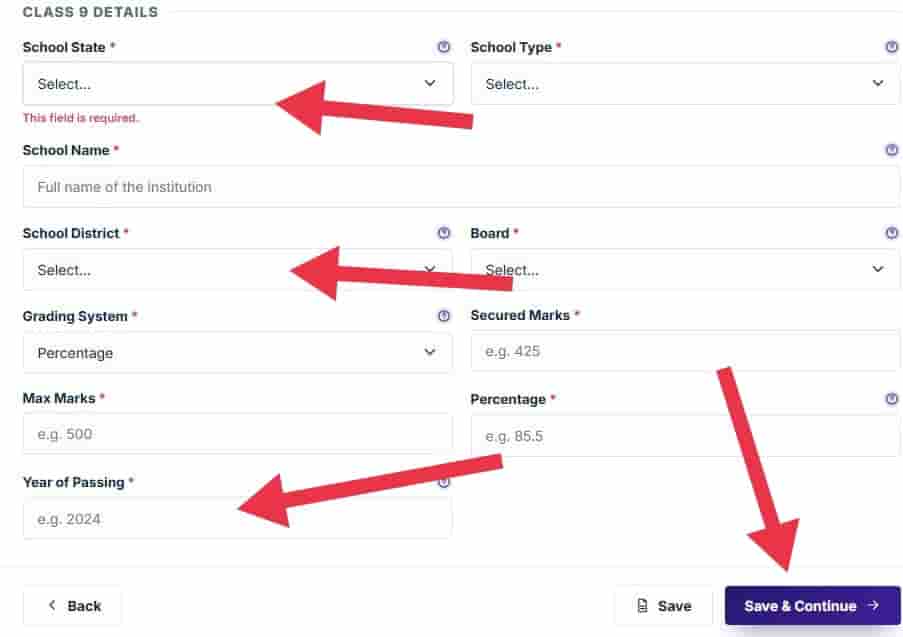Click the School State help icon

point(443,47)
